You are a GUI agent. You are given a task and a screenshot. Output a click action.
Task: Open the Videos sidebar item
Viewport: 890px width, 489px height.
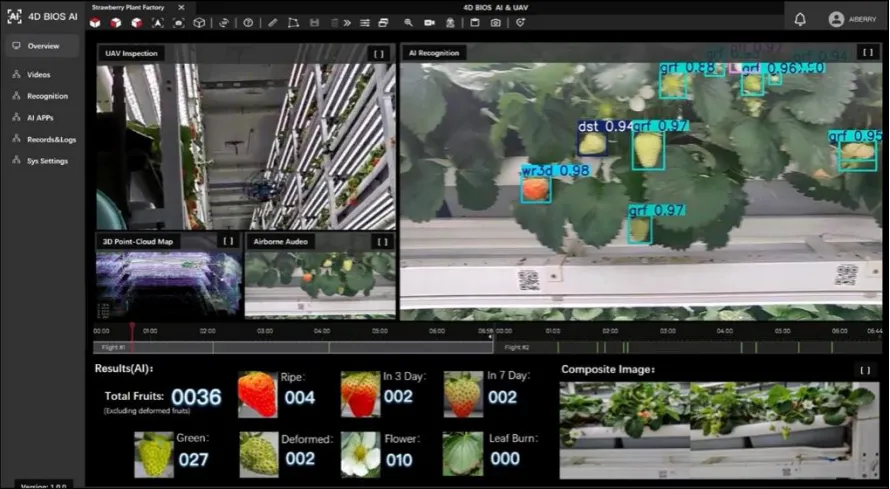point(39,75)
